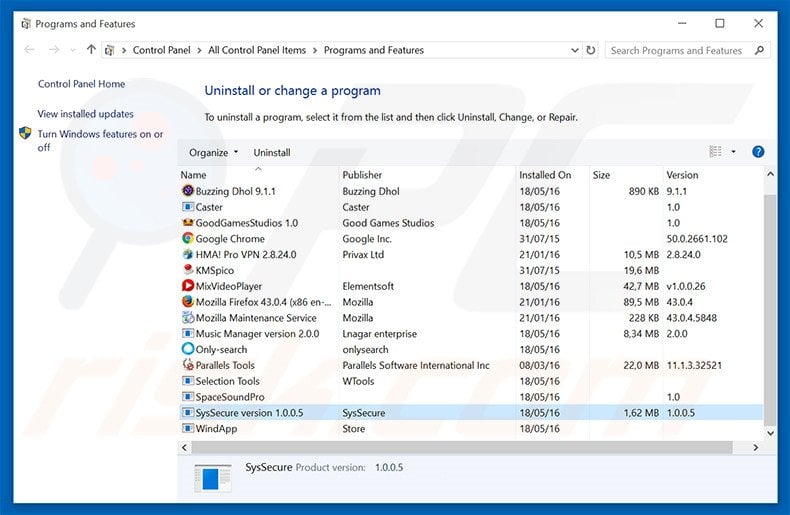Expand the view options dropdown arrow

point(734,152)
